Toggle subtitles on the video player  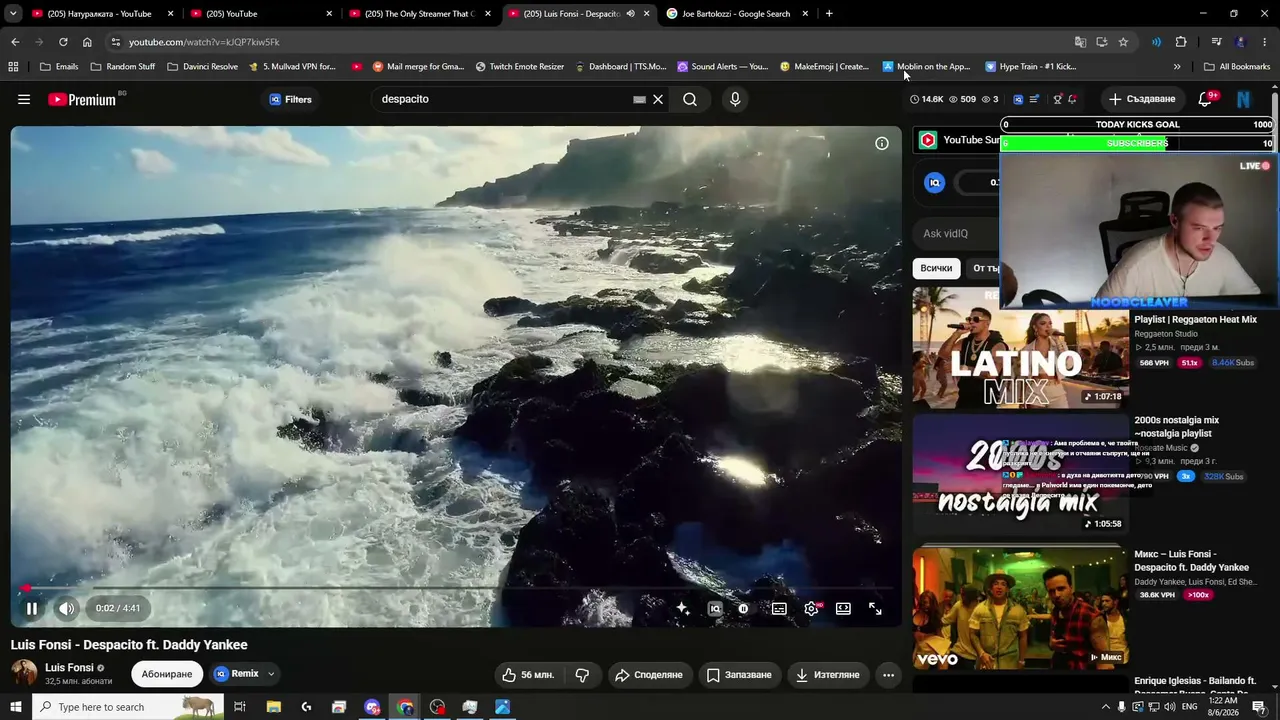779,608
